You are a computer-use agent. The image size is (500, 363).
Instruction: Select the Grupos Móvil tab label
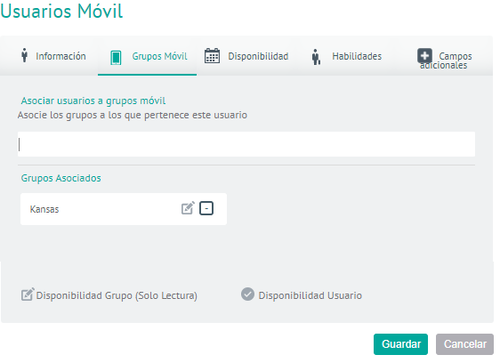(160, 56)
